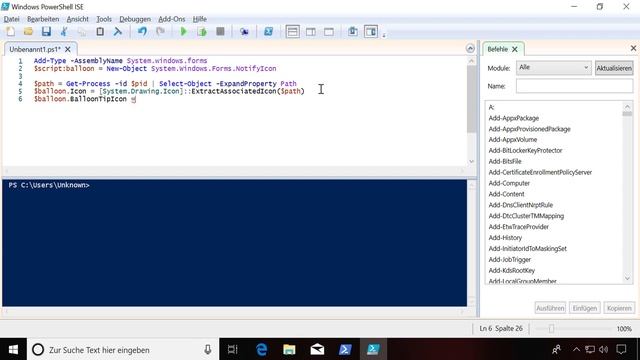The image size is (640, 360).
Task: Click the Windows taskbar search box
Action: tap(123, 350)
